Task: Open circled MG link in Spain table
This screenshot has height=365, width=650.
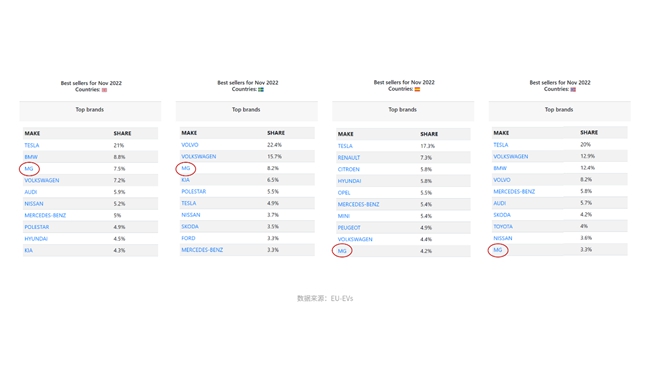Action: 342,251
